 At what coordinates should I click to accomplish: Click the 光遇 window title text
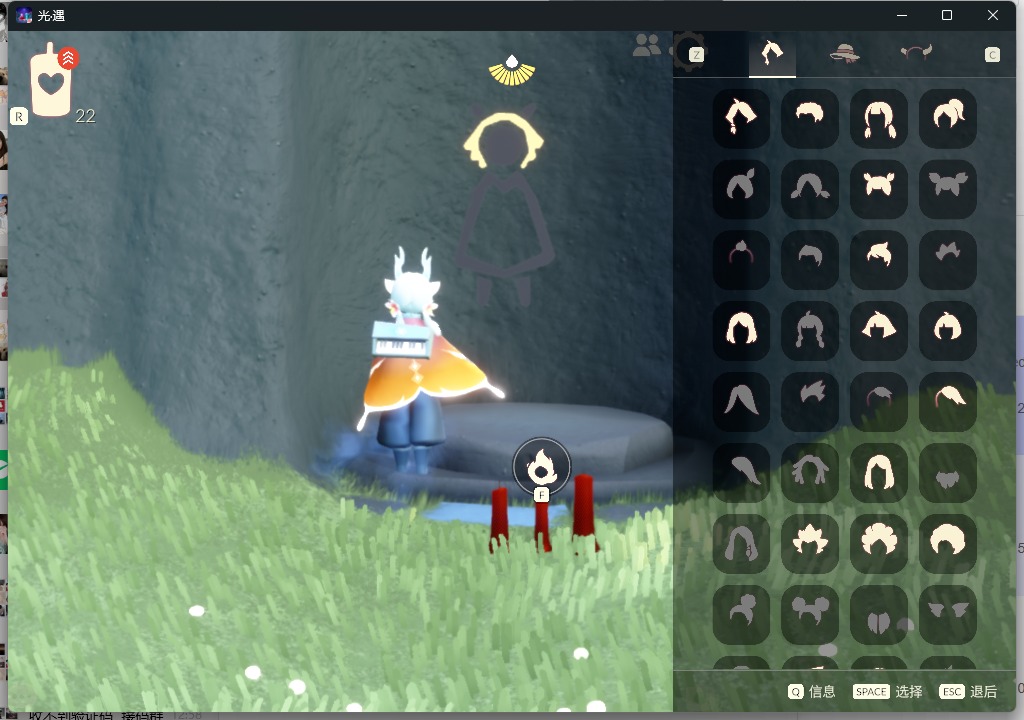[51, 16]
